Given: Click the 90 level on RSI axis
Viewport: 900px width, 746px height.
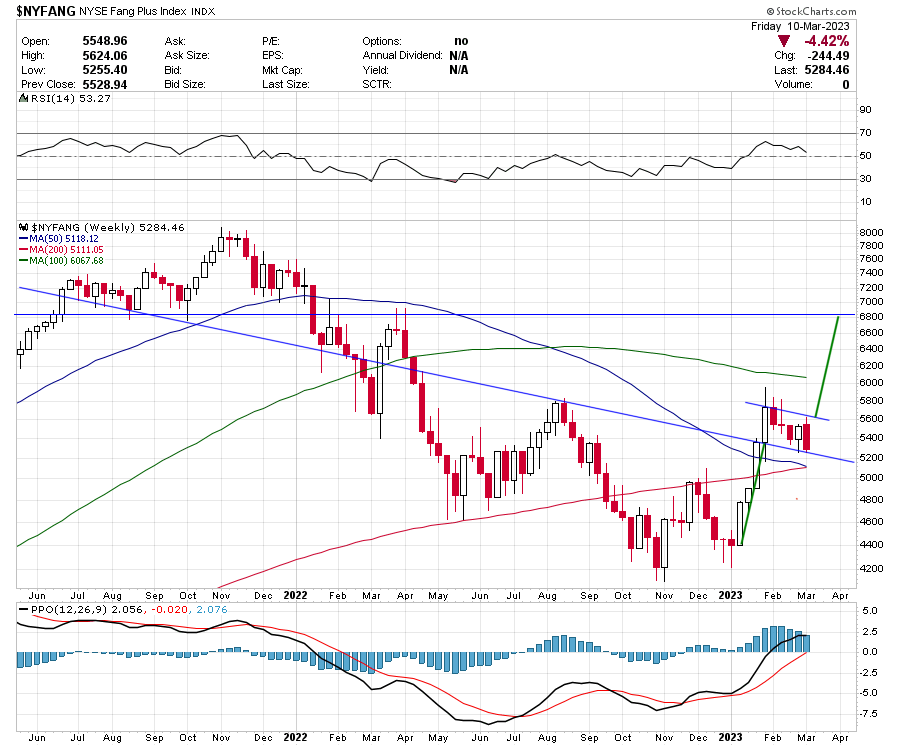Looking at the screenshot, I should point(865,110).
